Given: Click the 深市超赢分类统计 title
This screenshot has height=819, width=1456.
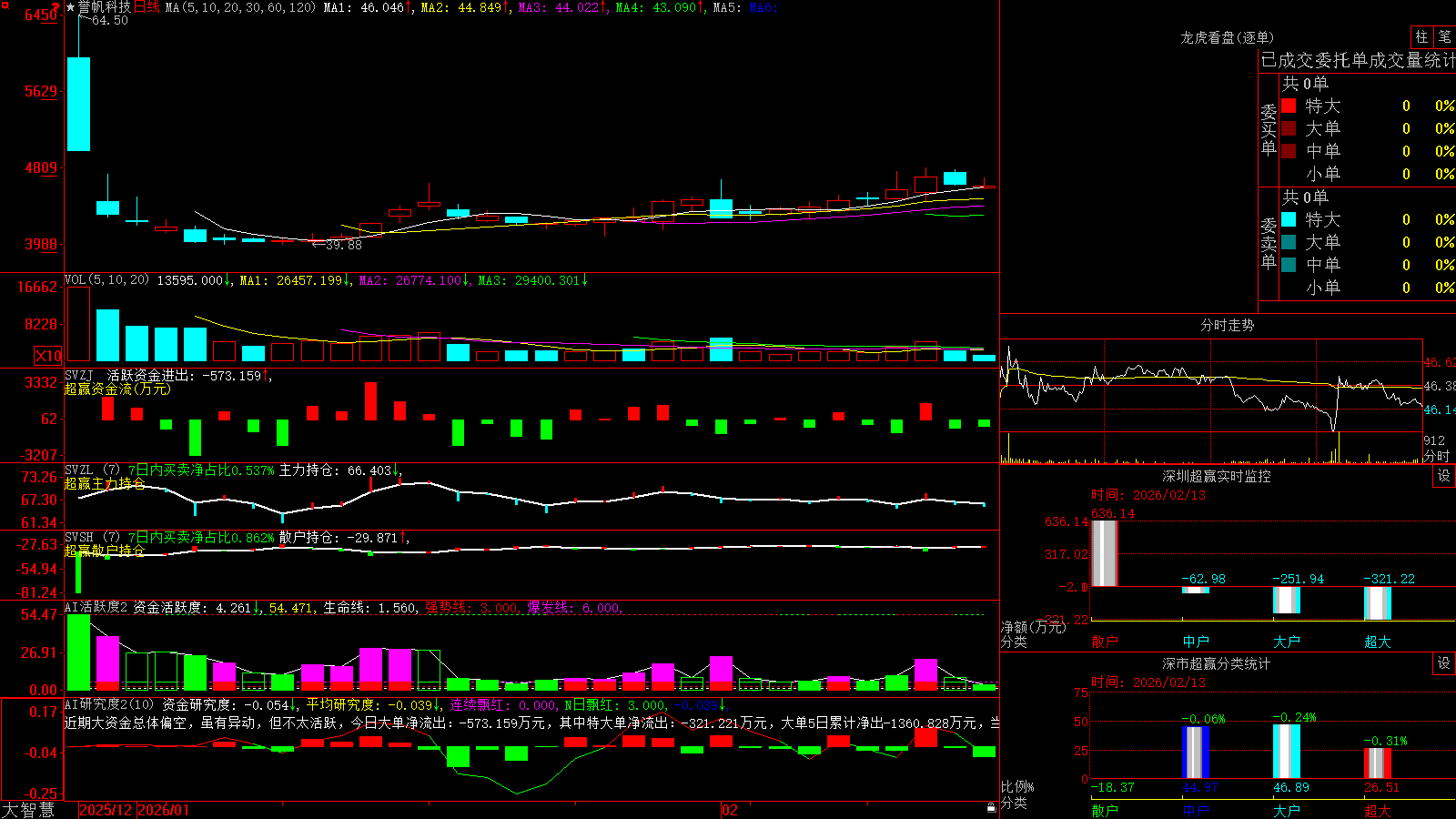Looking at the screenshot, I should tap(1216, 663).
